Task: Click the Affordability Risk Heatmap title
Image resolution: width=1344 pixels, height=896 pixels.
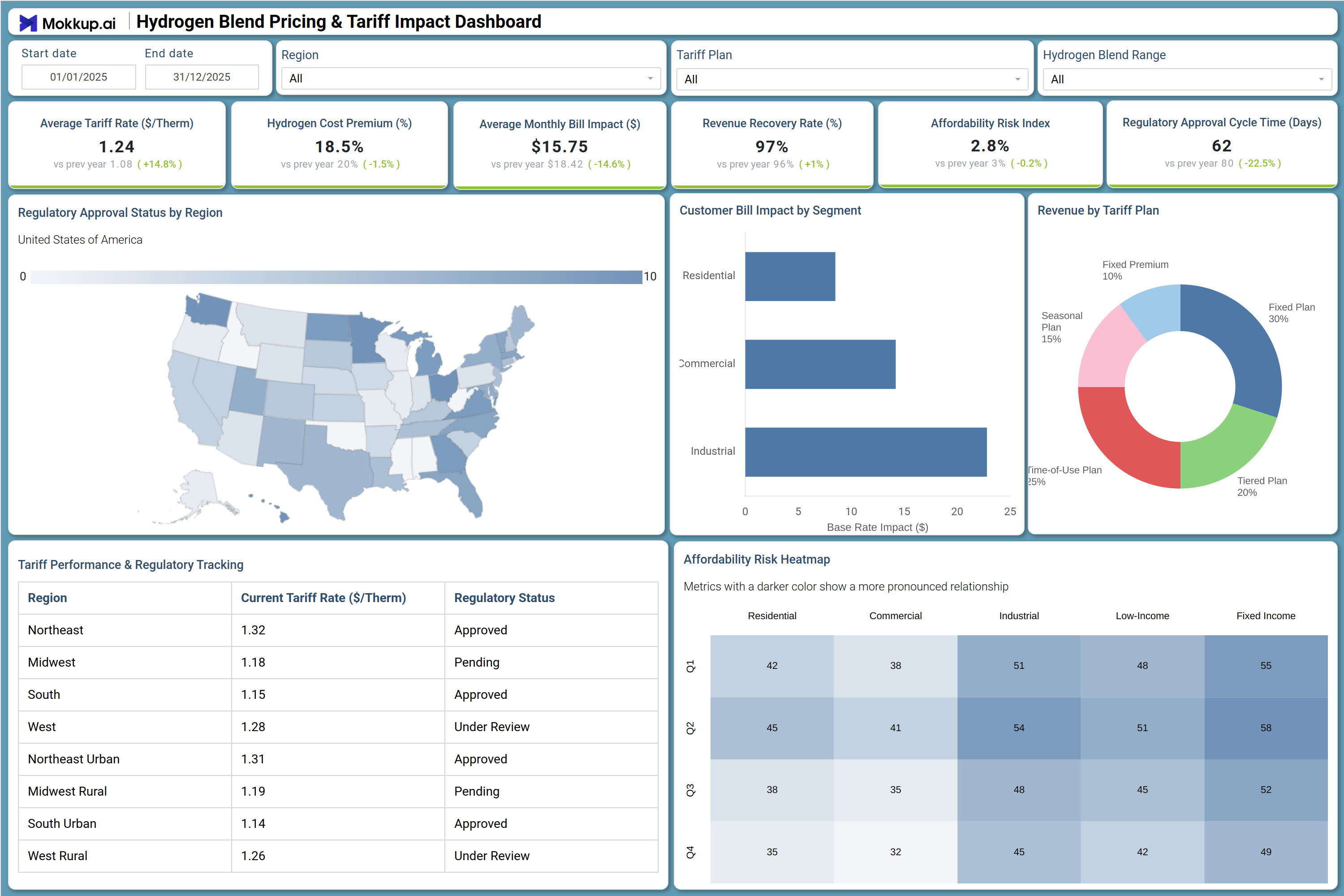Action: tap(757, 560)
